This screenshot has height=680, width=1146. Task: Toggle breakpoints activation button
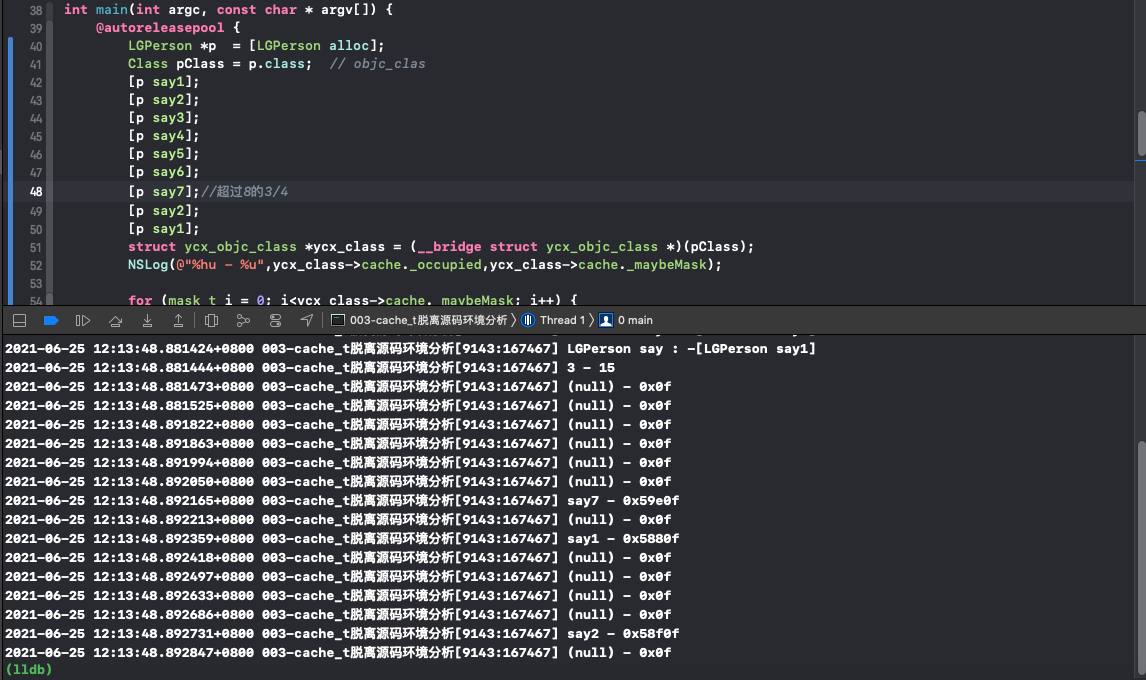pos(51,320)
